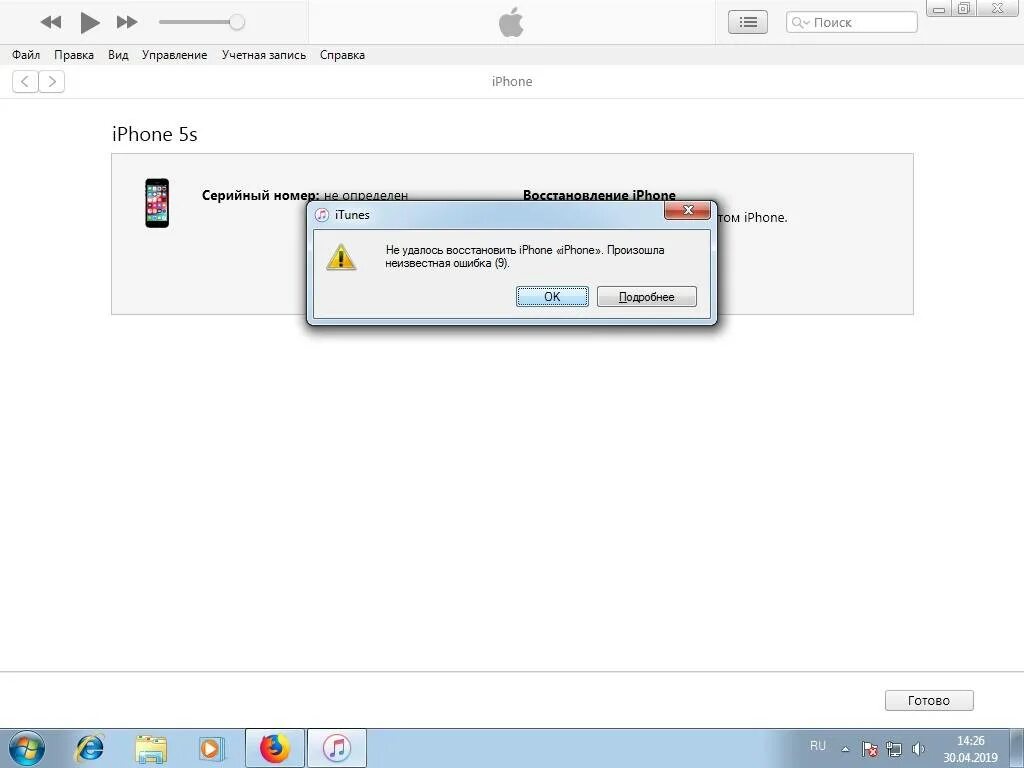Image resolution: width=1024 pixels, height=768 pixels.
Task: Click the speaker volume tray icon
Action: pos(918,748)
